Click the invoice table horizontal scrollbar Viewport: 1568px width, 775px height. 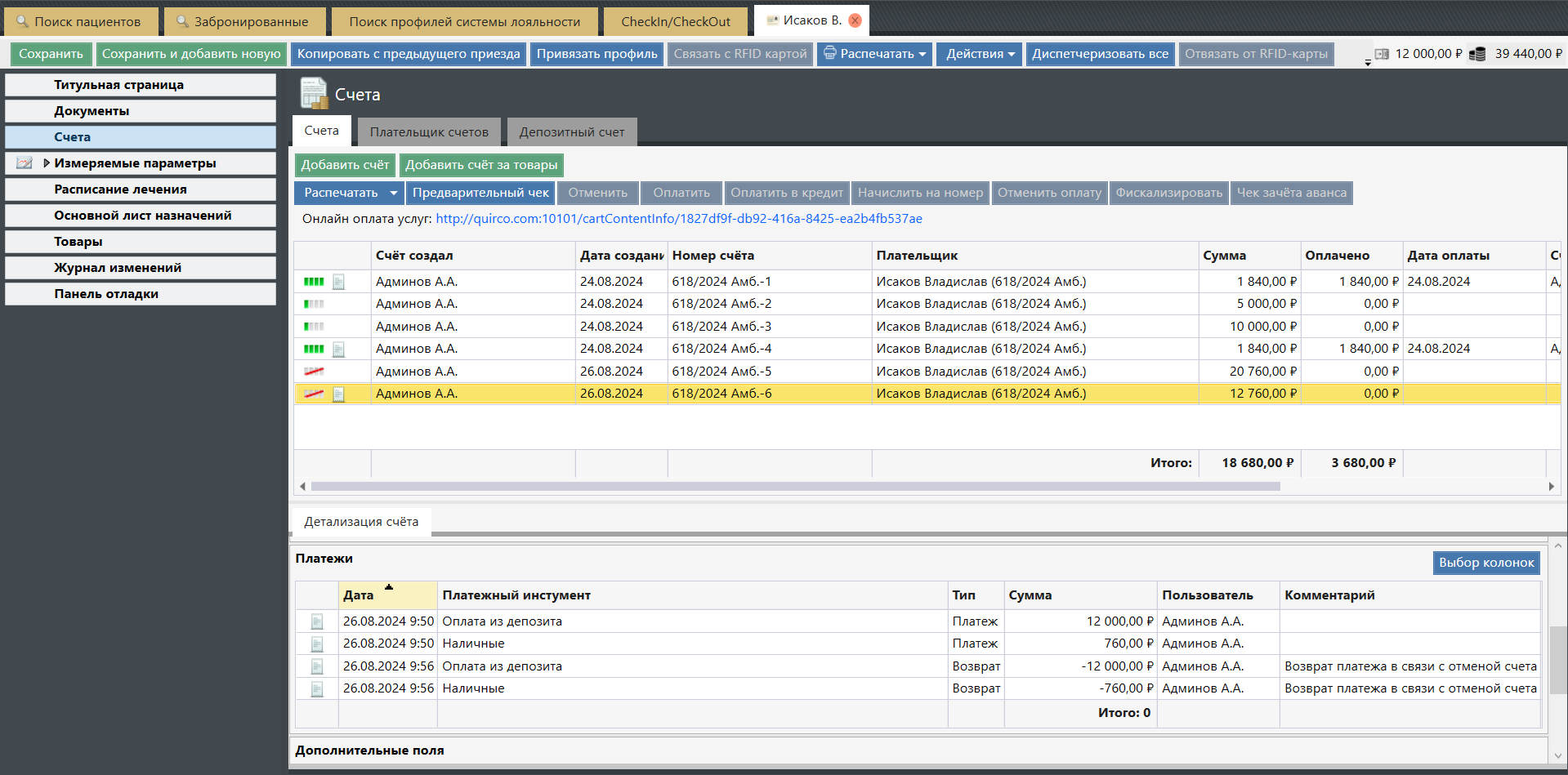click(795, 487)
